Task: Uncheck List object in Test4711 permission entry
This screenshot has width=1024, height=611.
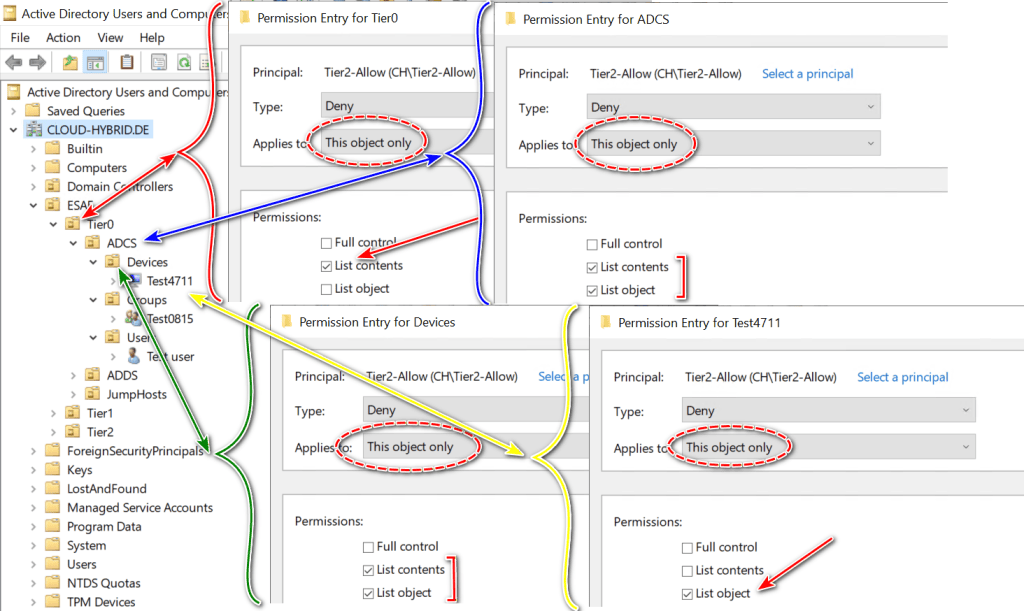Action: click(686, 594)
